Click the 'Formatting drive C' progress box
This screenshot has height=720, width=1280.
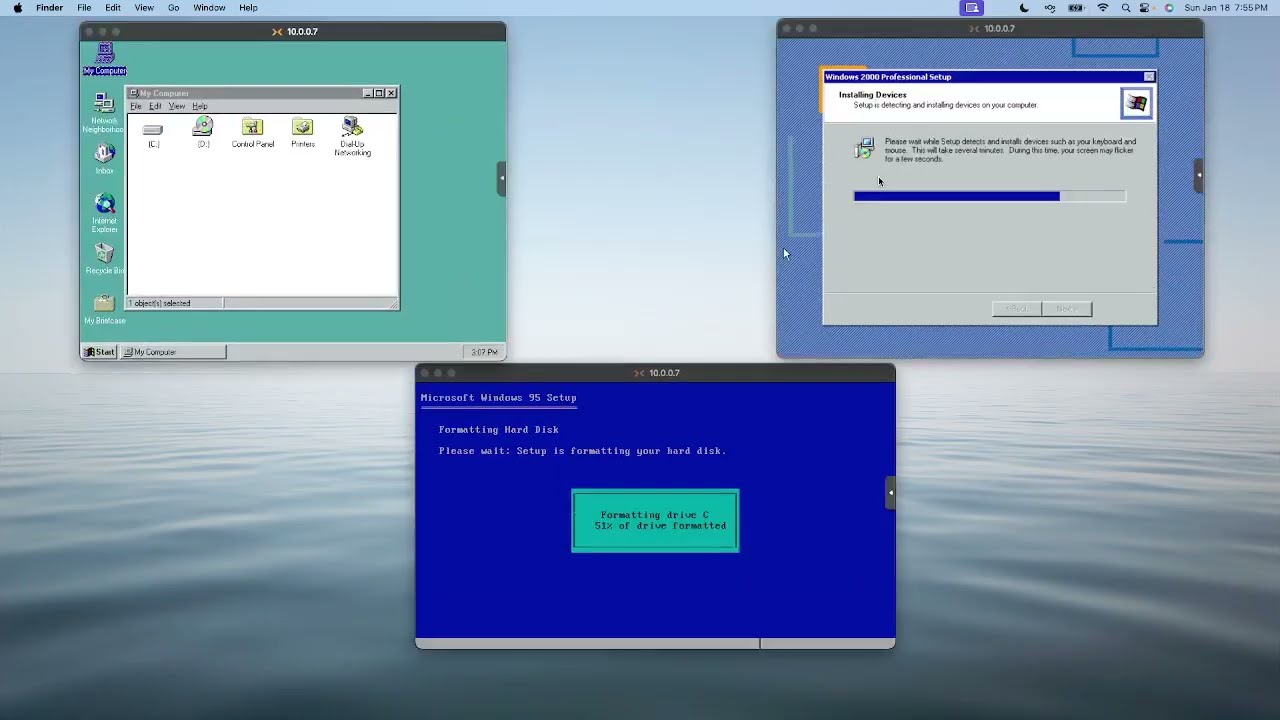pos(655,521)
